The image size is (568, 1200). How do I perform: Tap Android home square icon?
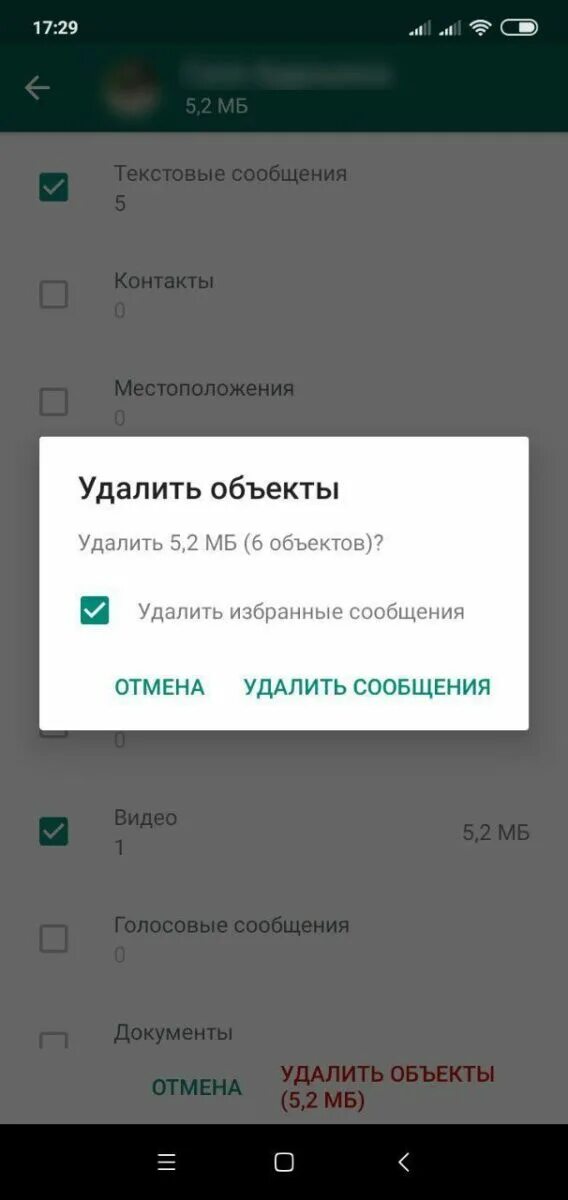284,1162
